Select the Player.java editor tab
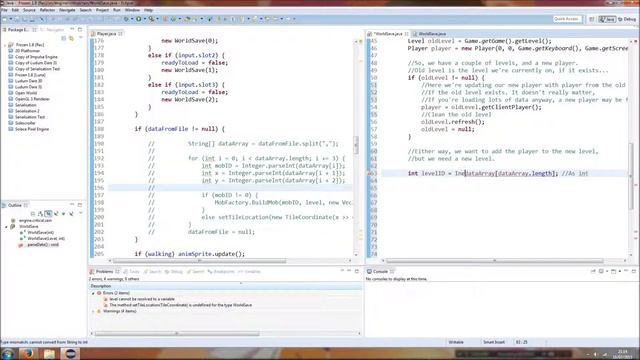 tap(107, 34)
